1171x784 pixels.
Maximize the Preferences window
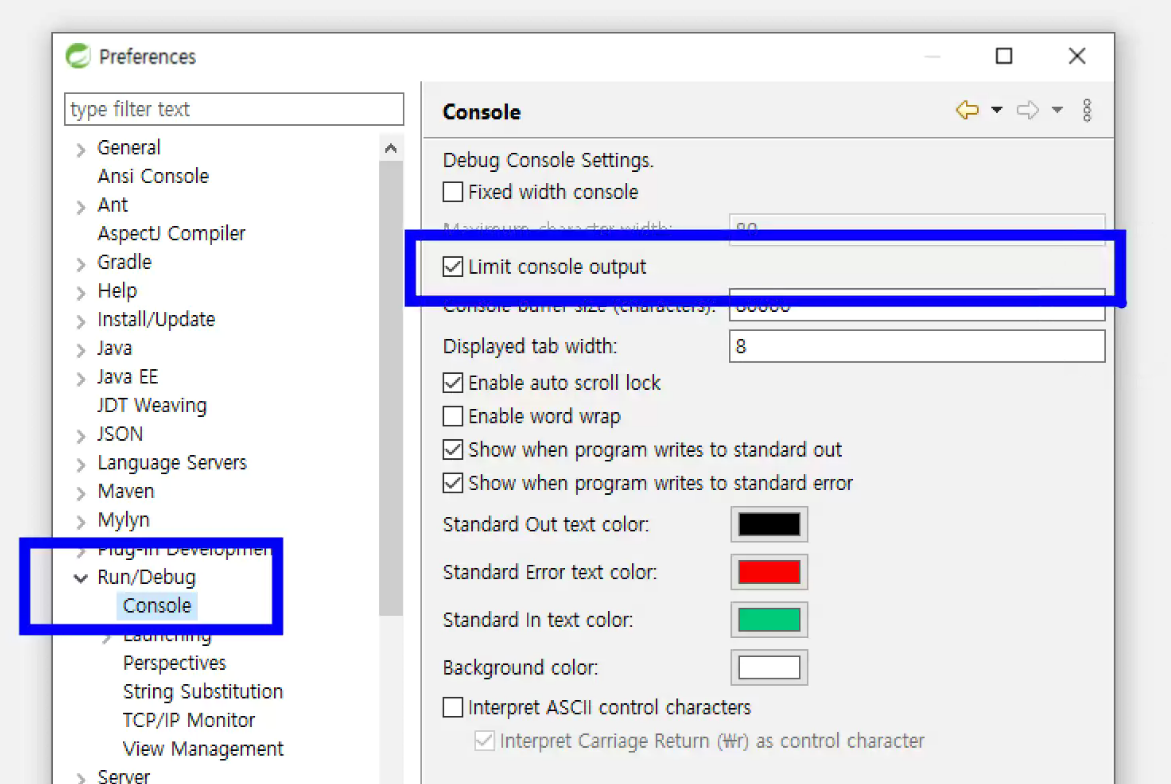coord(1004,56)
